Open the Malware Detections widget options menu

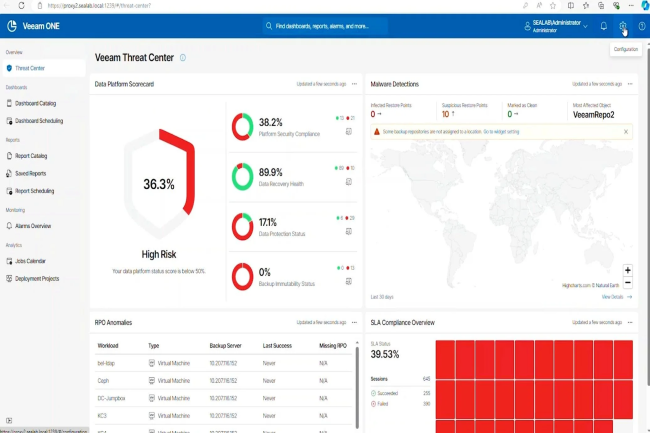(630, 84)
